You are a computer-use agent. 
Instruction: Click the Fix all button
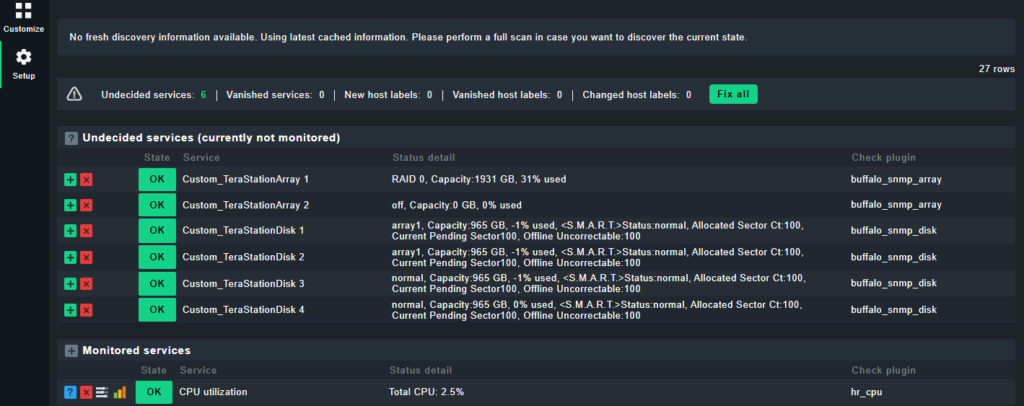tap(733, 94)
